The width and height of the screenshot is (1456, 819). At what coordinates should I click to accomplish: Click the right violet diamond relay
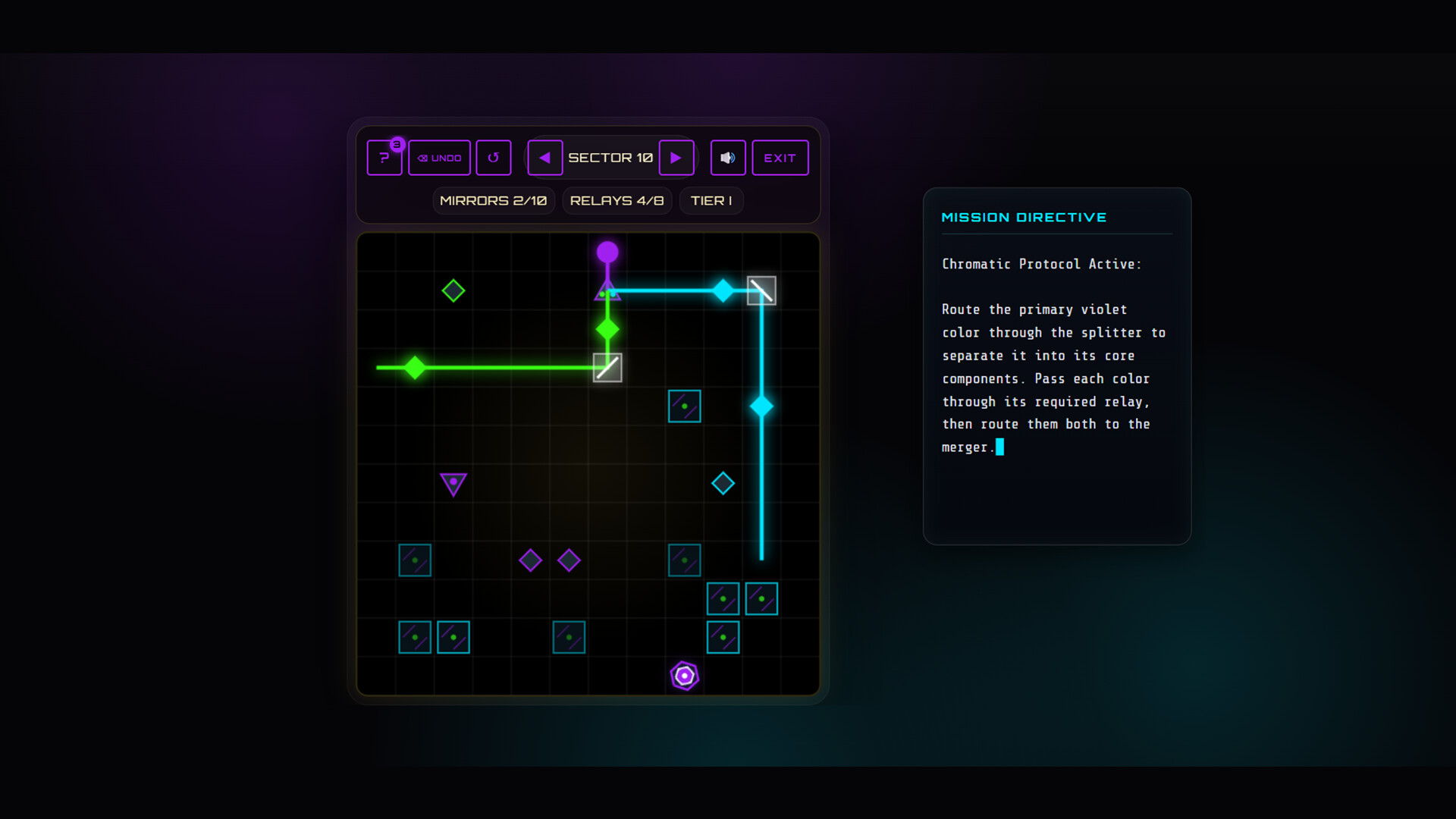click(569, 560)
